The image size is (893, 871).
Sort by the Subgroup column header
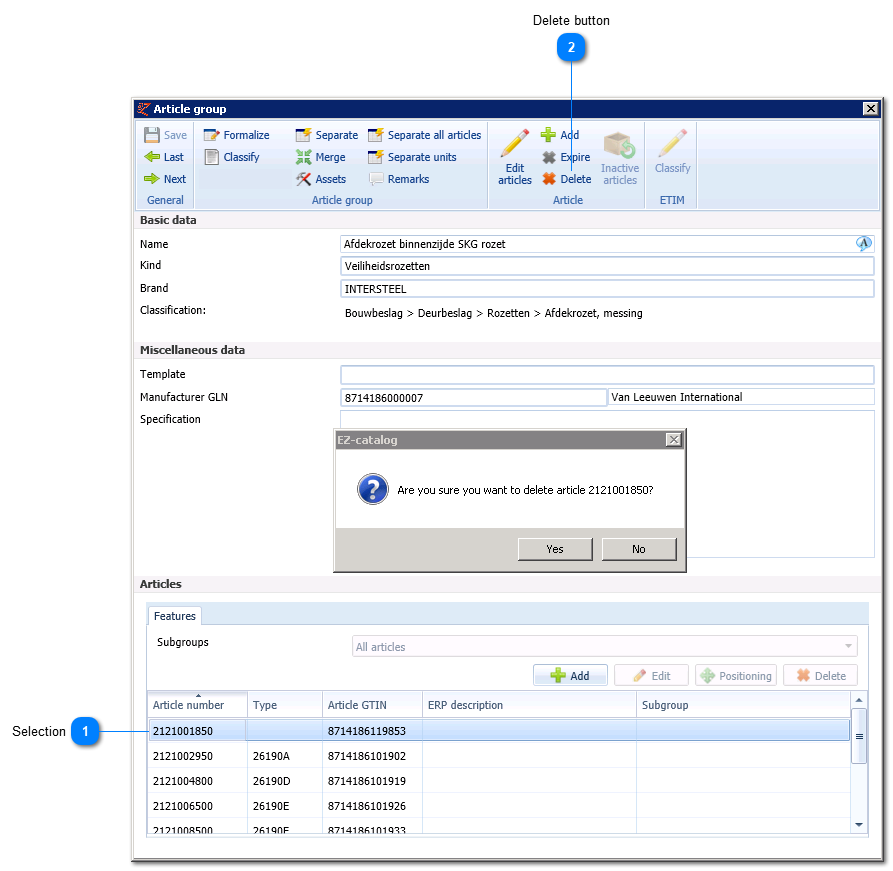(x=743, y=705)
